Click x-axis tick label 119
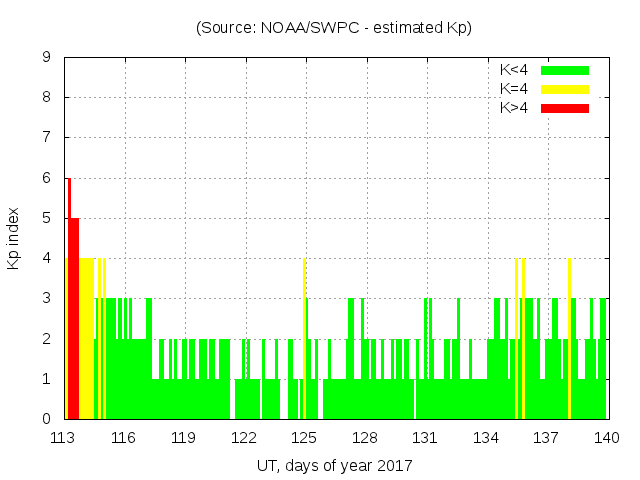The width and height of the screenshot is (640, 480). pyautogui.click(x=184, y=438)
